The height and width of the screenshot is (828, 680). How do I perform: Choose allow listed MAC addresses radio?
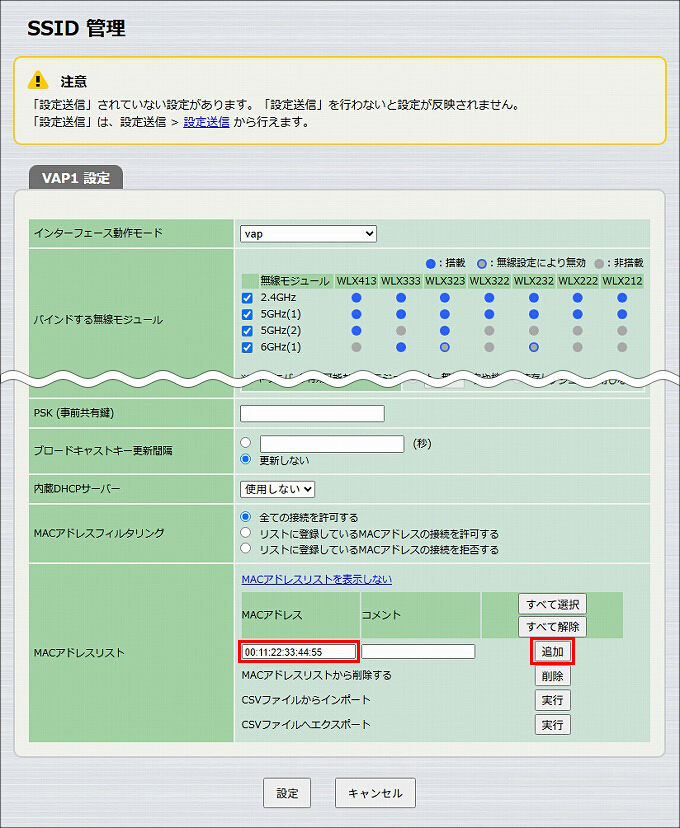click(x=245, y=532)
